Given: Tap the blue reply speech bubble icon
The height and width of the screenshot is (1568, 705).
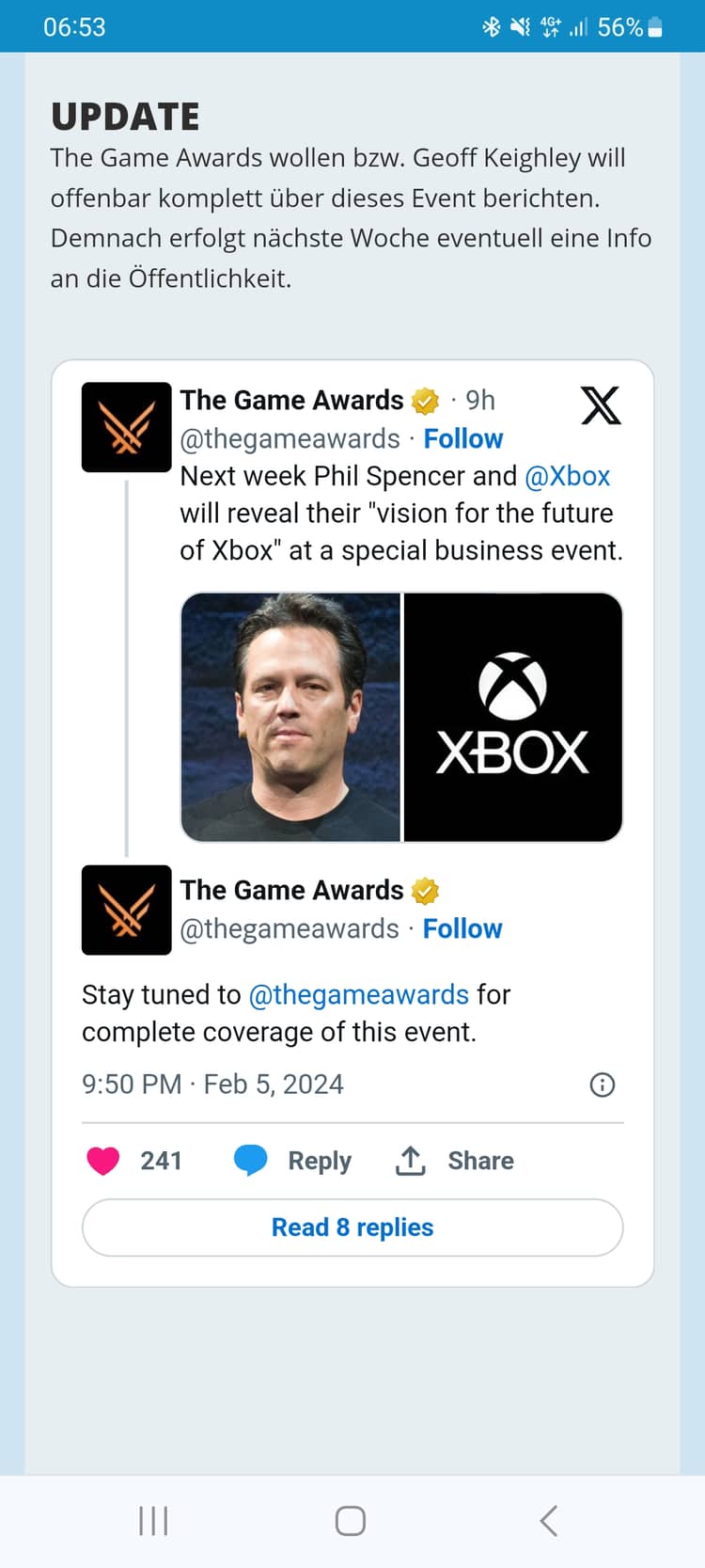Looking at the screenshot, I should (250, 1161).
